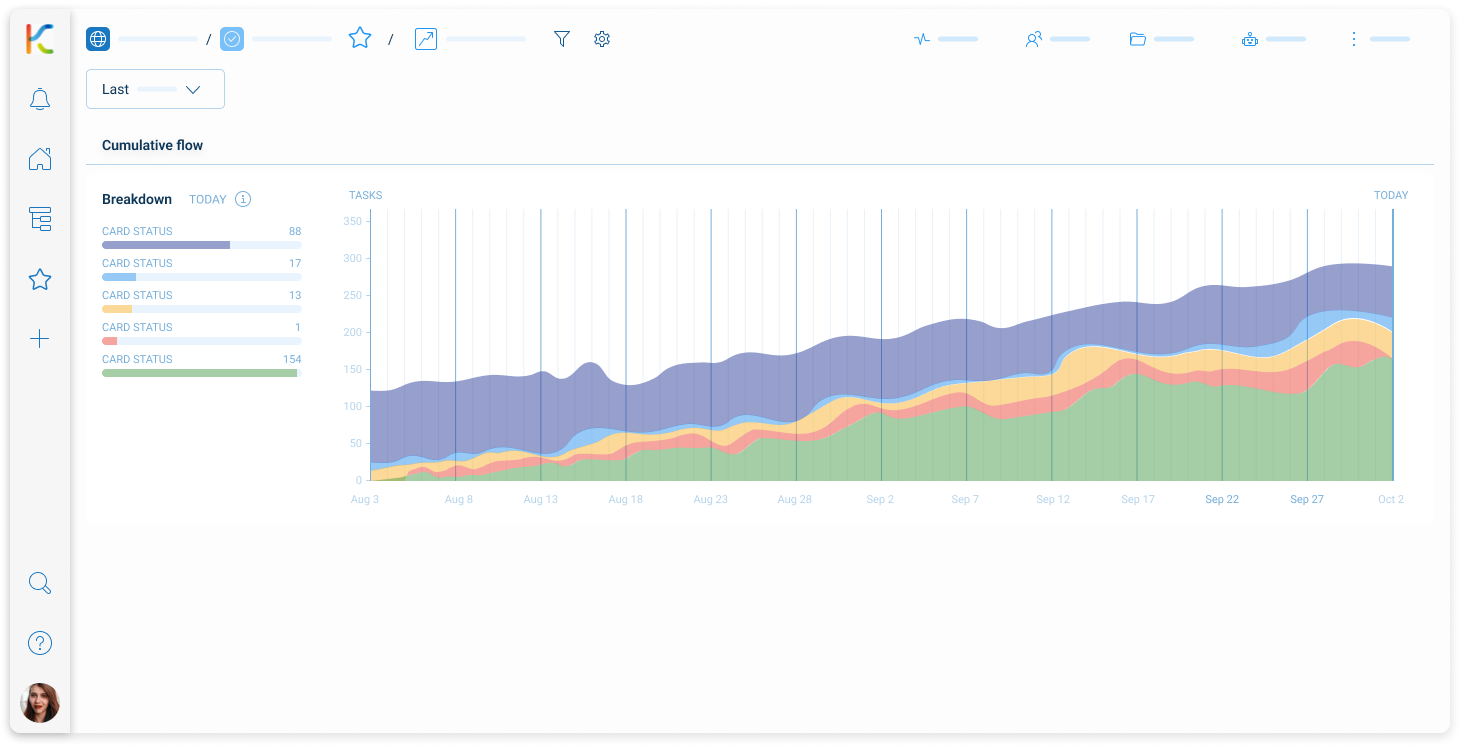
Task: Click the notifications bell icon
Action: (x=40, y=99)
